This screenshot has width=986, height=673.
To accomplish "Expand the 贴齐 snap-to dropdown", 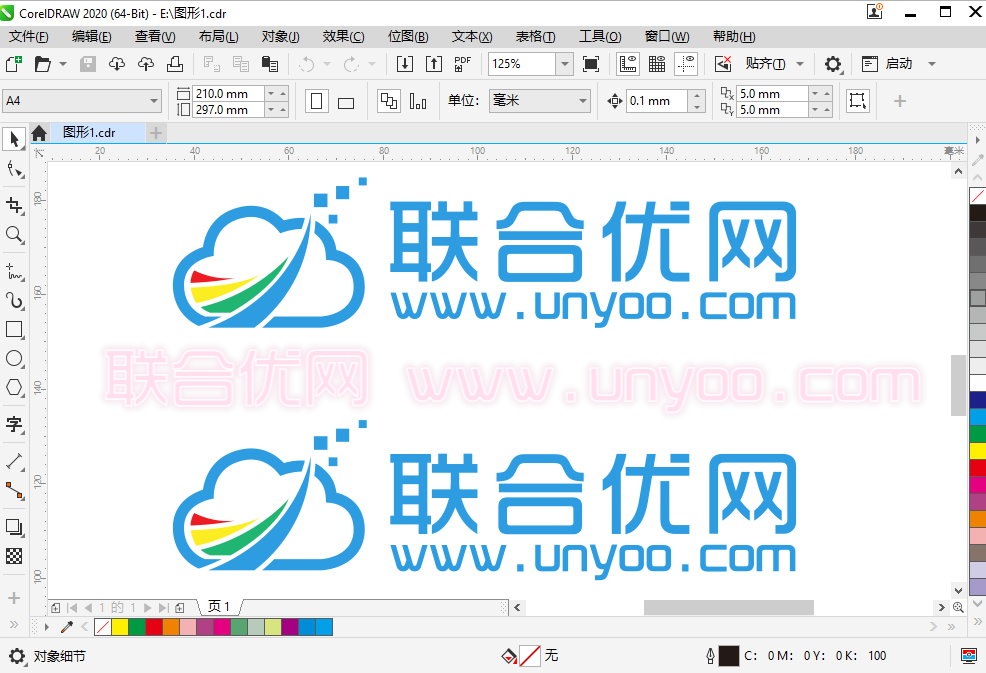I will pyautogui.click(x=800, y=64).
